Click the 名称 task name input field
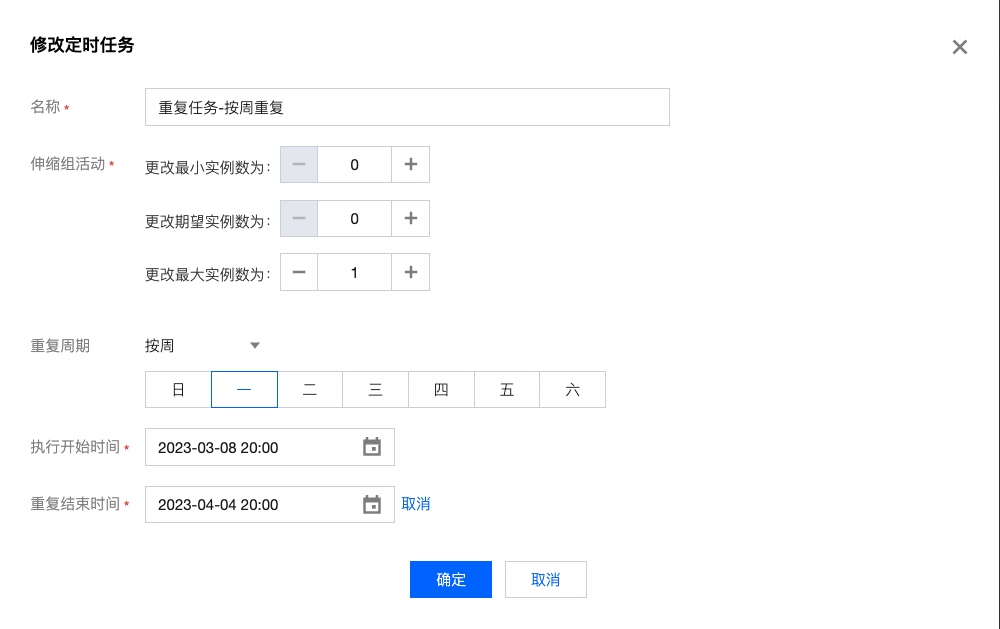This screenshot has height=629, width=1000. pos(407,107)
